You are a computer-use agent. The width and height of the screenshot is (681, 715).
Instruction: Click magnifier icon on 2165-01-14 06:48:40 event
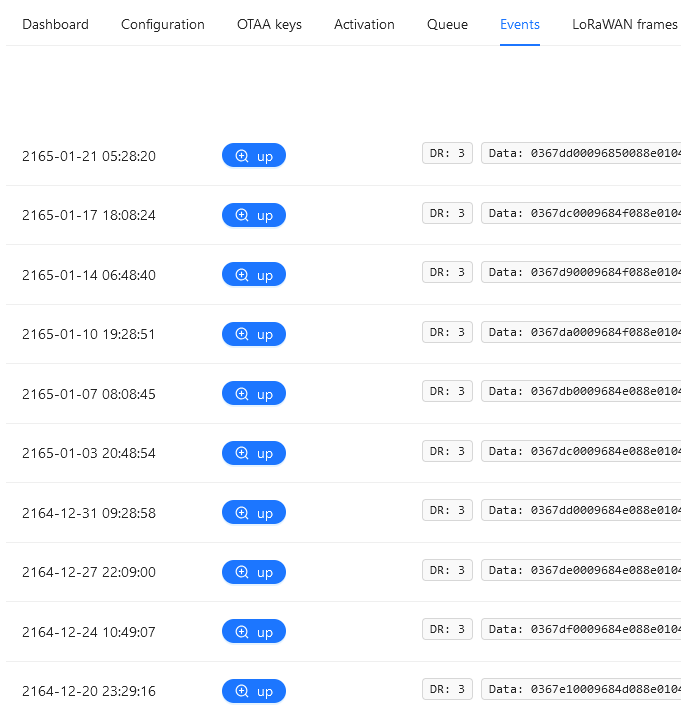(x=241, y=275)
